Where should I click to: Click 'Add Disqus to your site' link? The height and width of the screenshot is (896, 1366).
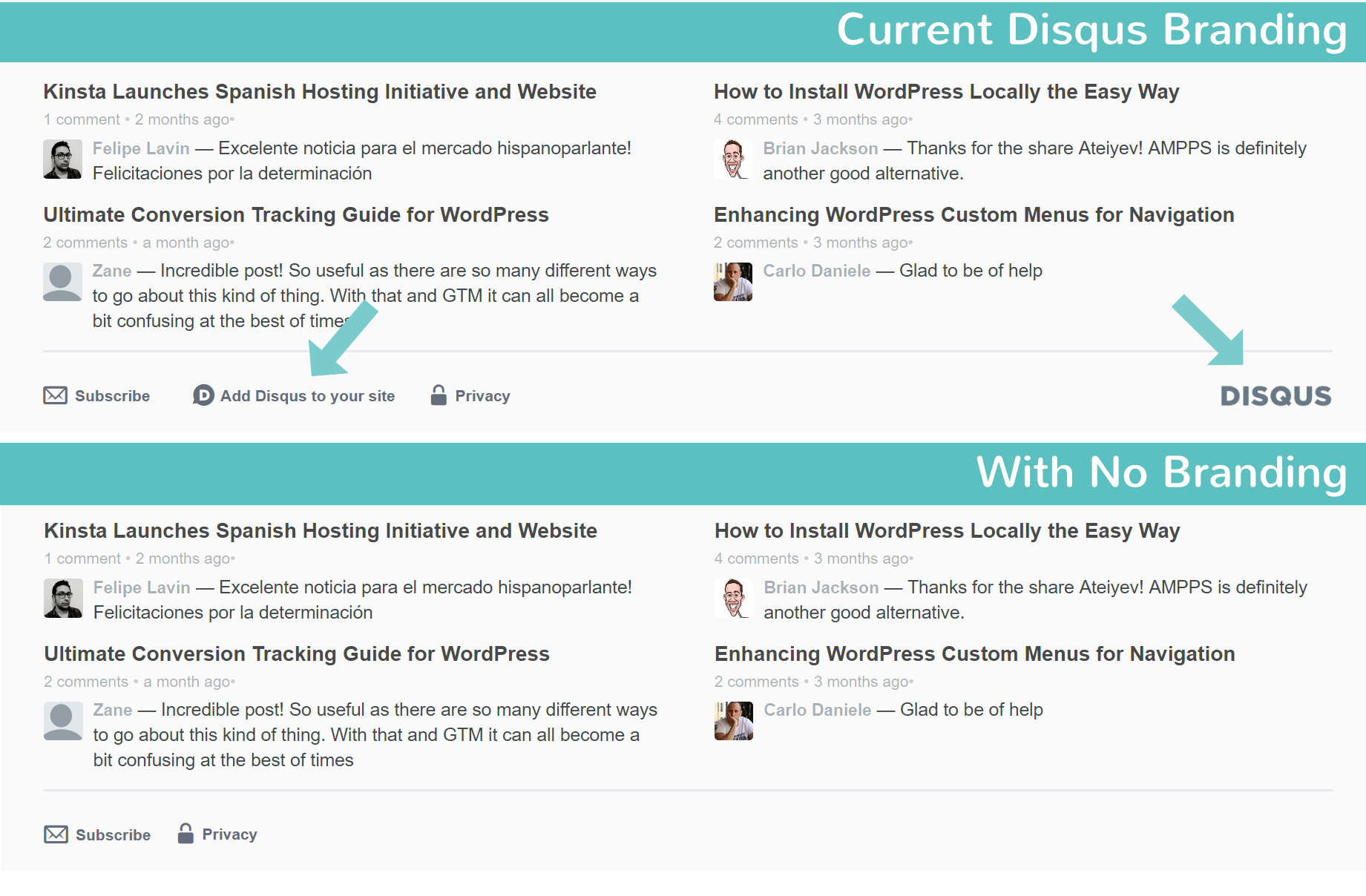(x=307, y=395)
